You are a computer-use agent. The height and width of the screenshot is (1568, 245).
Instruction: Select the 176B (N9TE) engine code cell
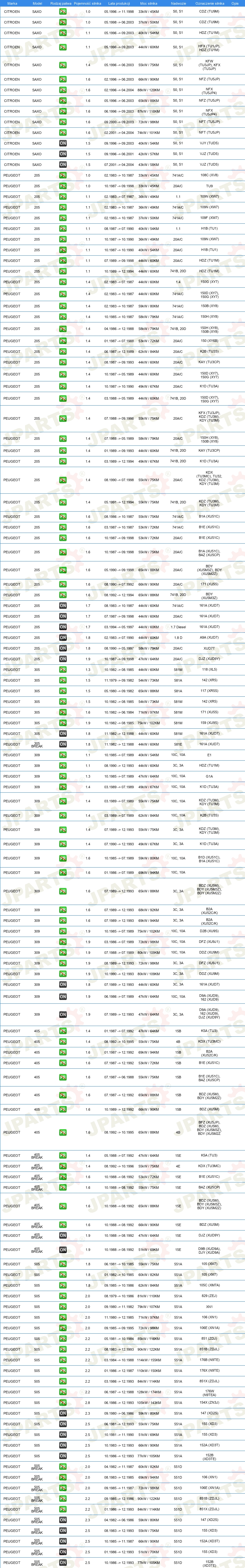tap(210, 1360)
